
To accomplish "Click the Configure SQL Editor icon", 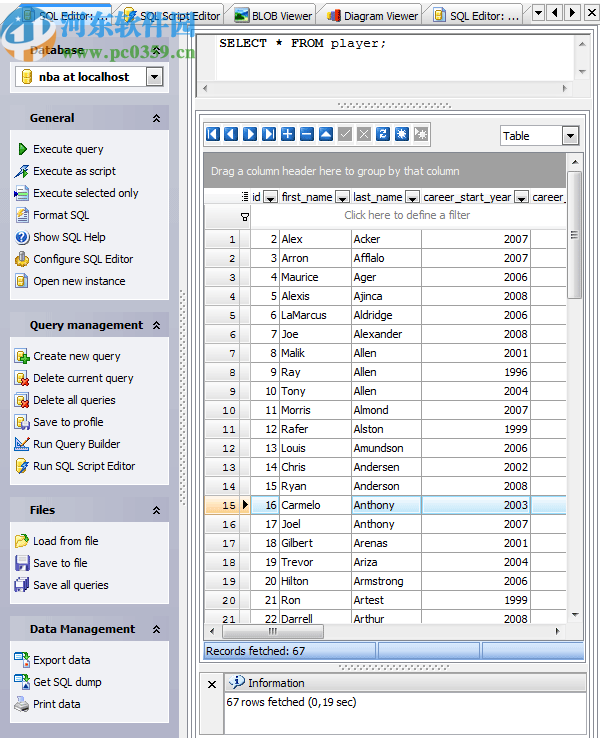I will 22,259.
